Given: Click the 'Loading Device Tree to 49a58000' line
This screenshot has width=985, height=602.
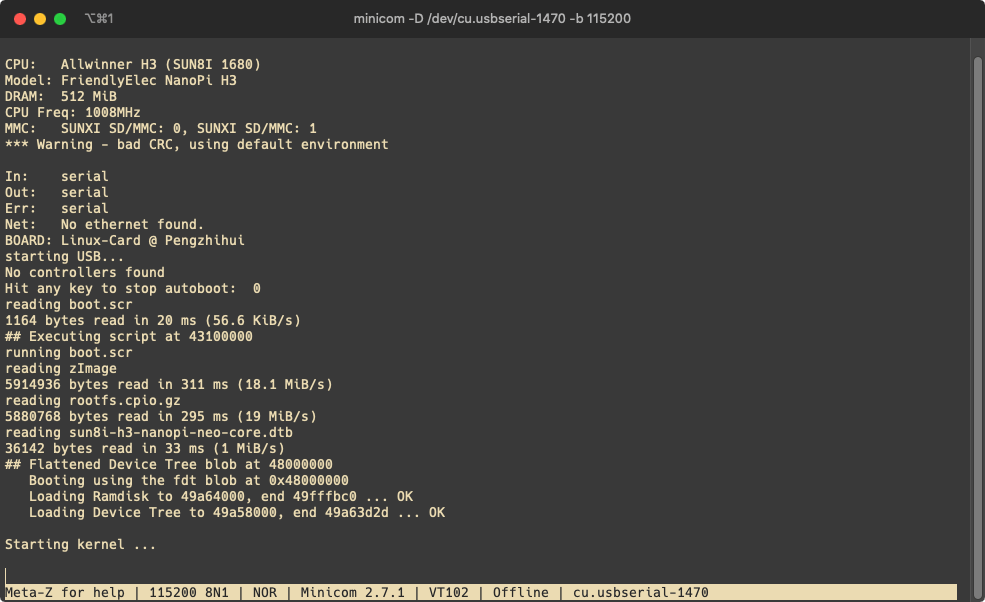Looking at the screenshot, I should click(237, 513).
